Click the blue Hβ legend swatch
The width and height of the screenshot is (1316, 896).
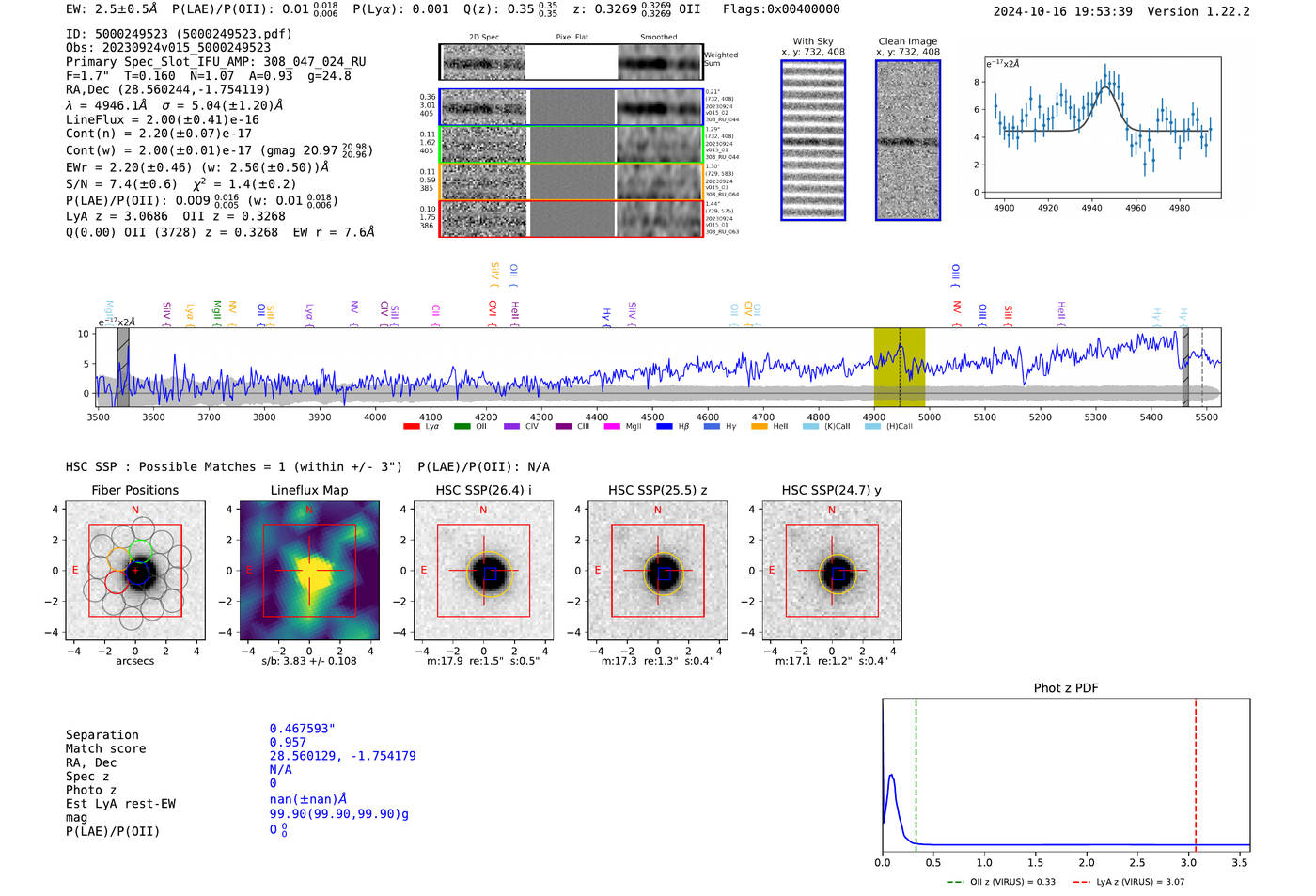tap(665, 427)
